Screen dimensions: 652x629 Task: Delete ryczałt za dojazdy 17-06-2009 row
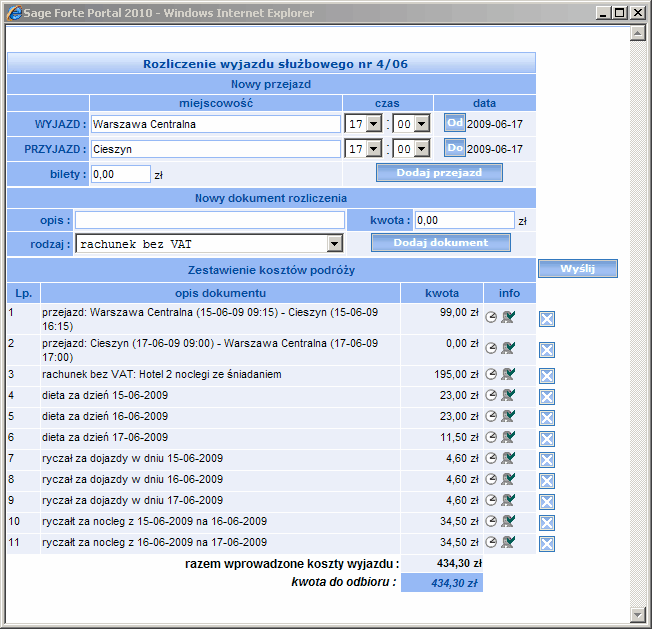[547, 502]
